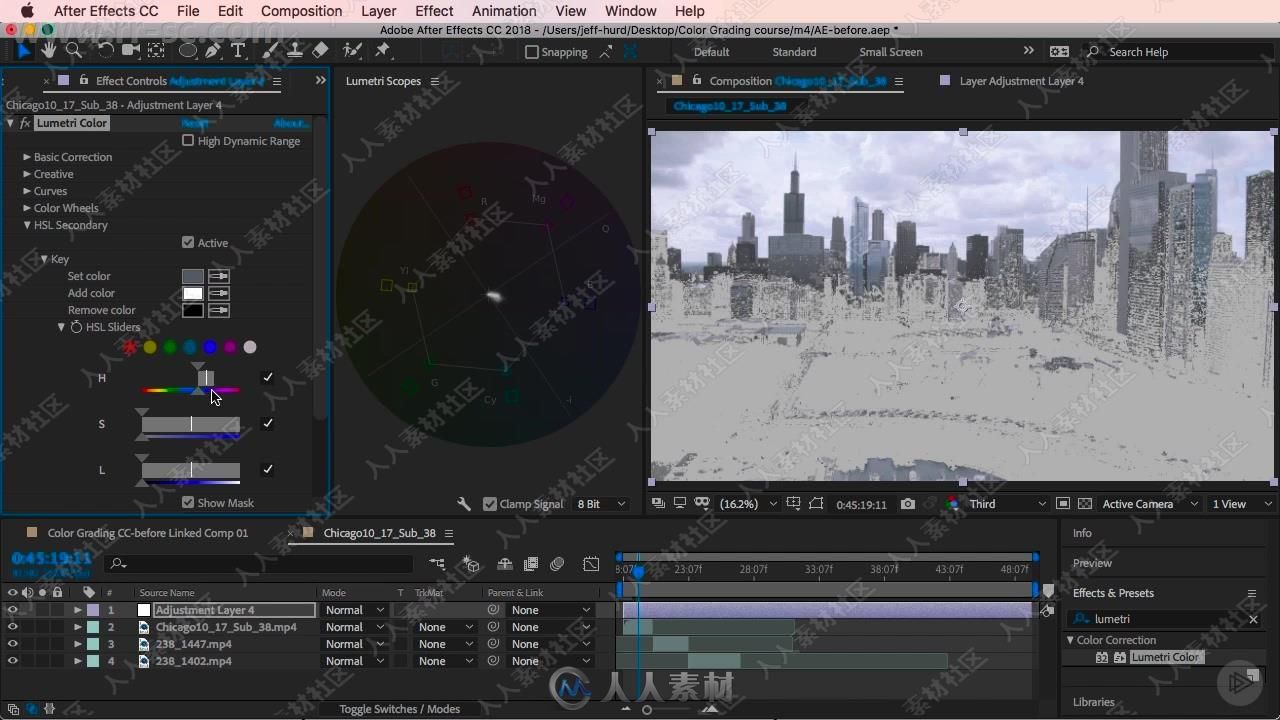Click the Add color eyedropper
Screen dimensions: 1280x720
(x=218, y=293)
